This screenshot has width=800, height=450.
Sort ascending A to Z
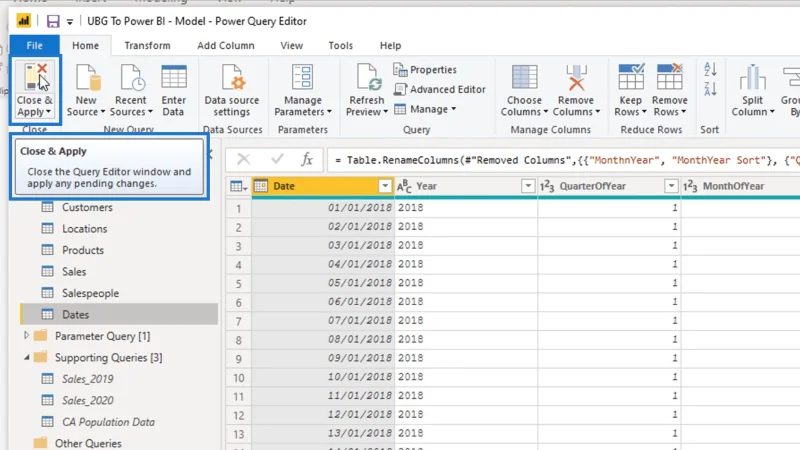coord(710,69)
